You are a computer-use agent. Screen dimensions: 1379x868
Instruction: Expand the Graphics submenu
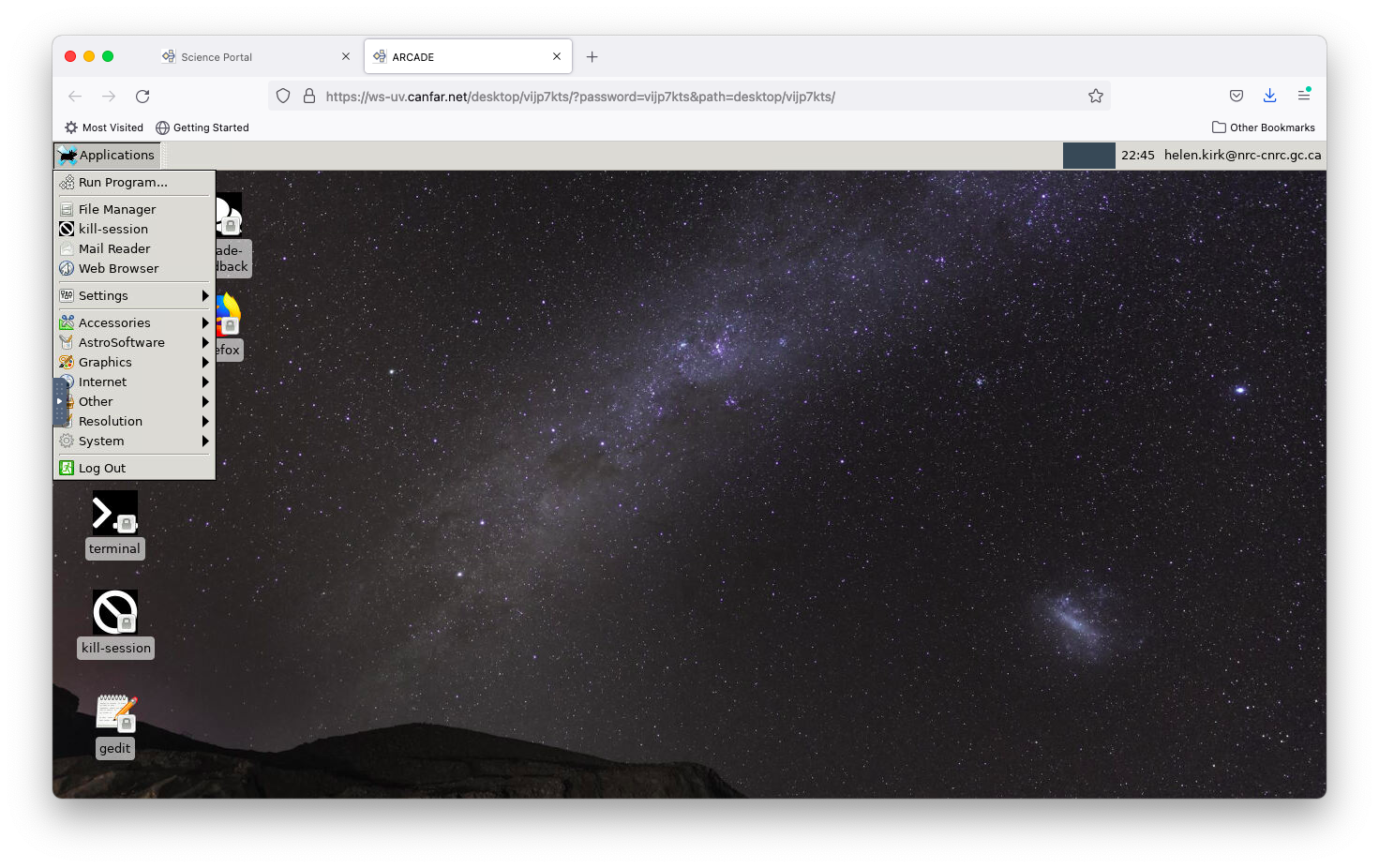click(133, 362)
